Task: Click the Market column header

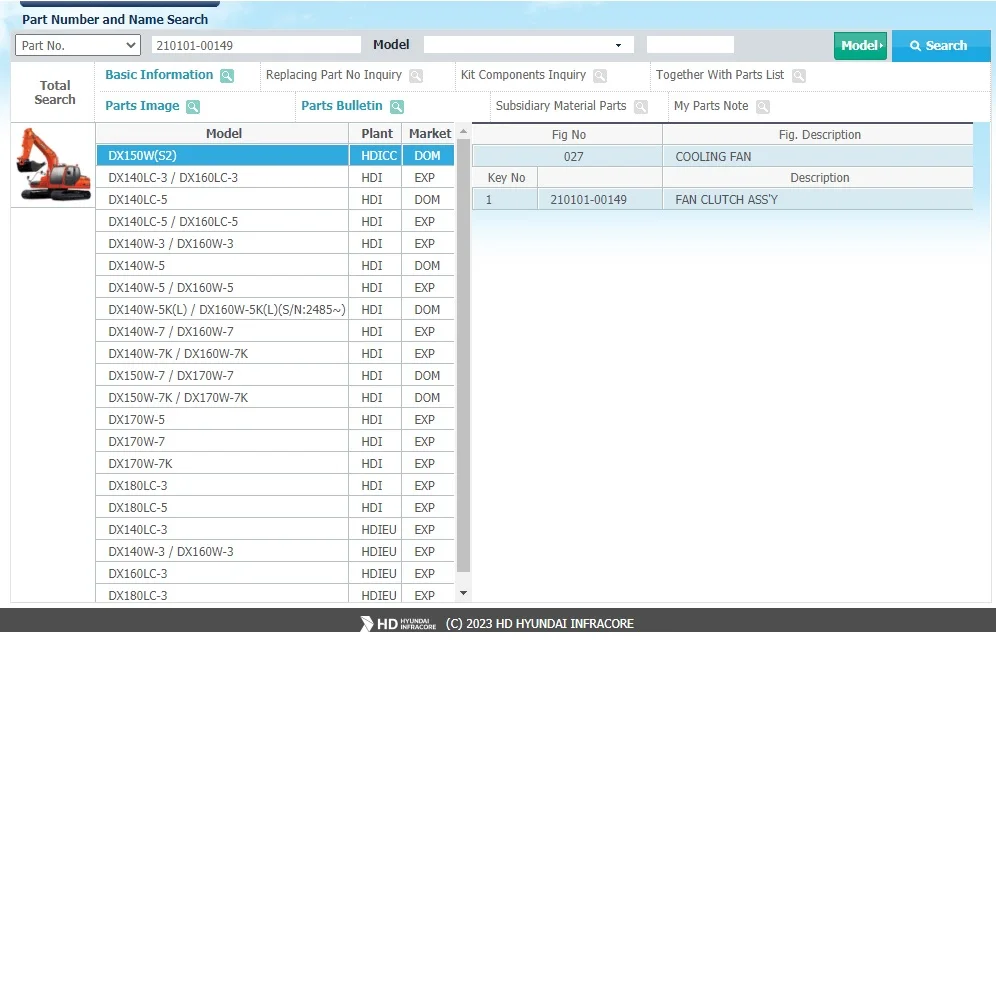Action: [x=429, y=133]
